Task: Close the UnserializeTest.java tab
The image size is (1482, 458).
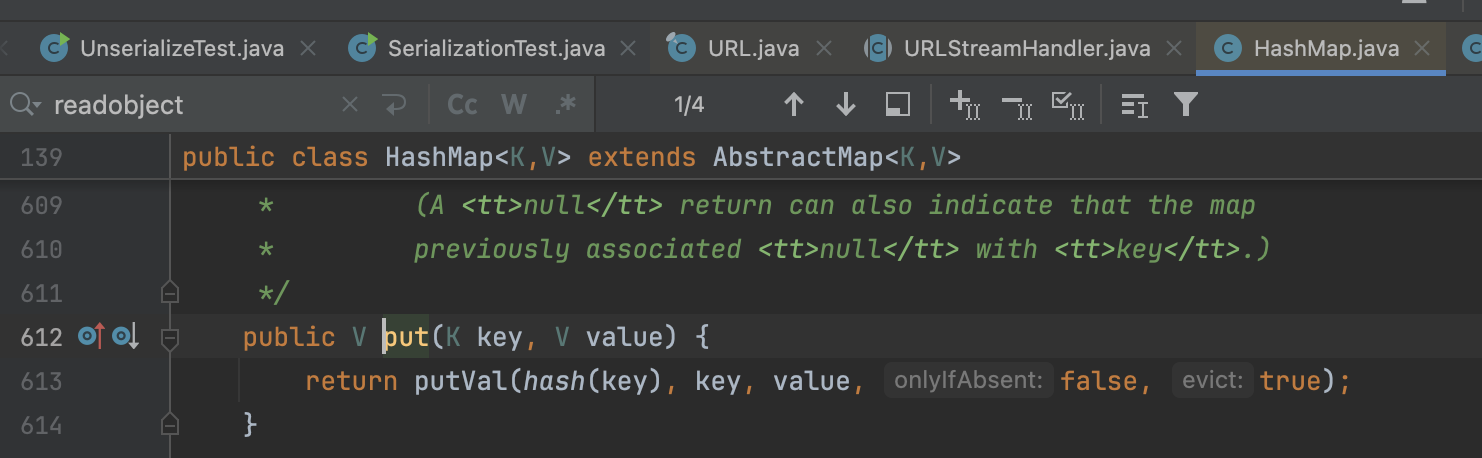Action: coord(308,48)
